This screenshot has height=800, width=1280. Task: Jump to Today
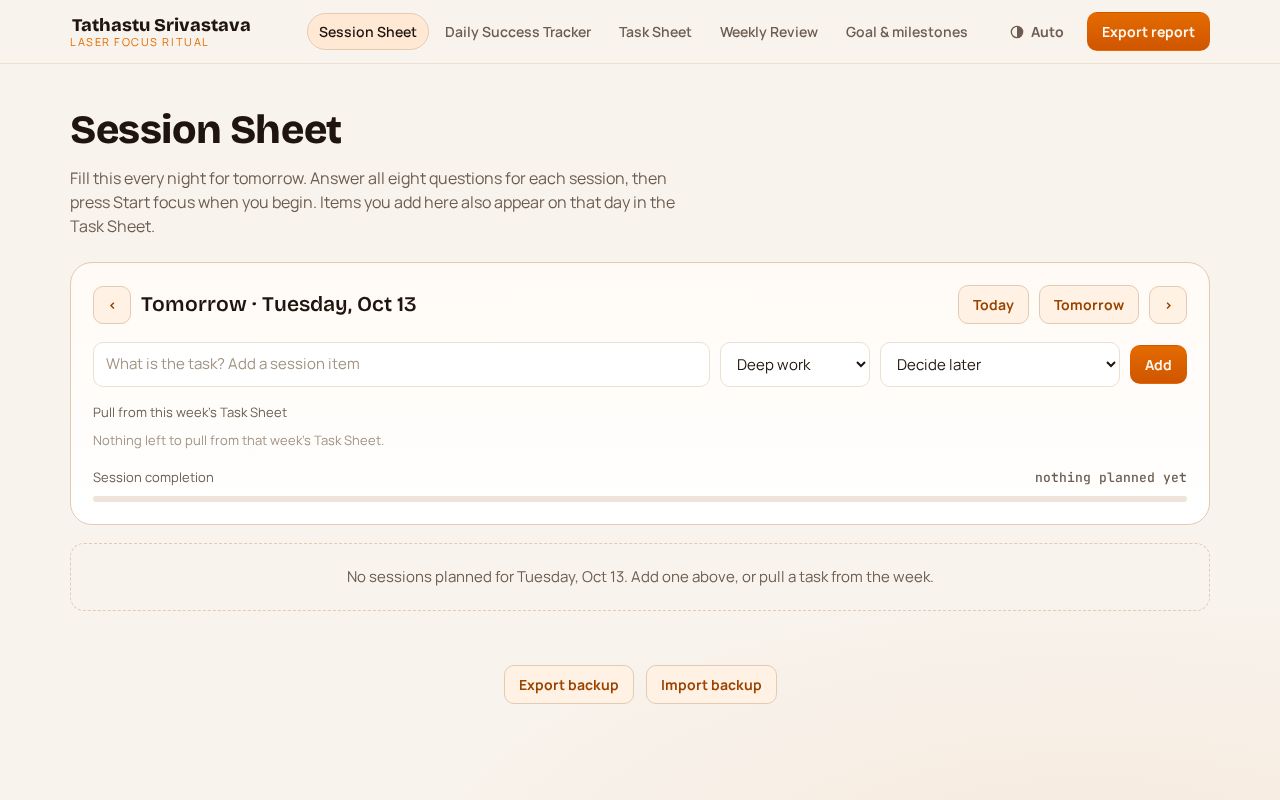(993, 305)
